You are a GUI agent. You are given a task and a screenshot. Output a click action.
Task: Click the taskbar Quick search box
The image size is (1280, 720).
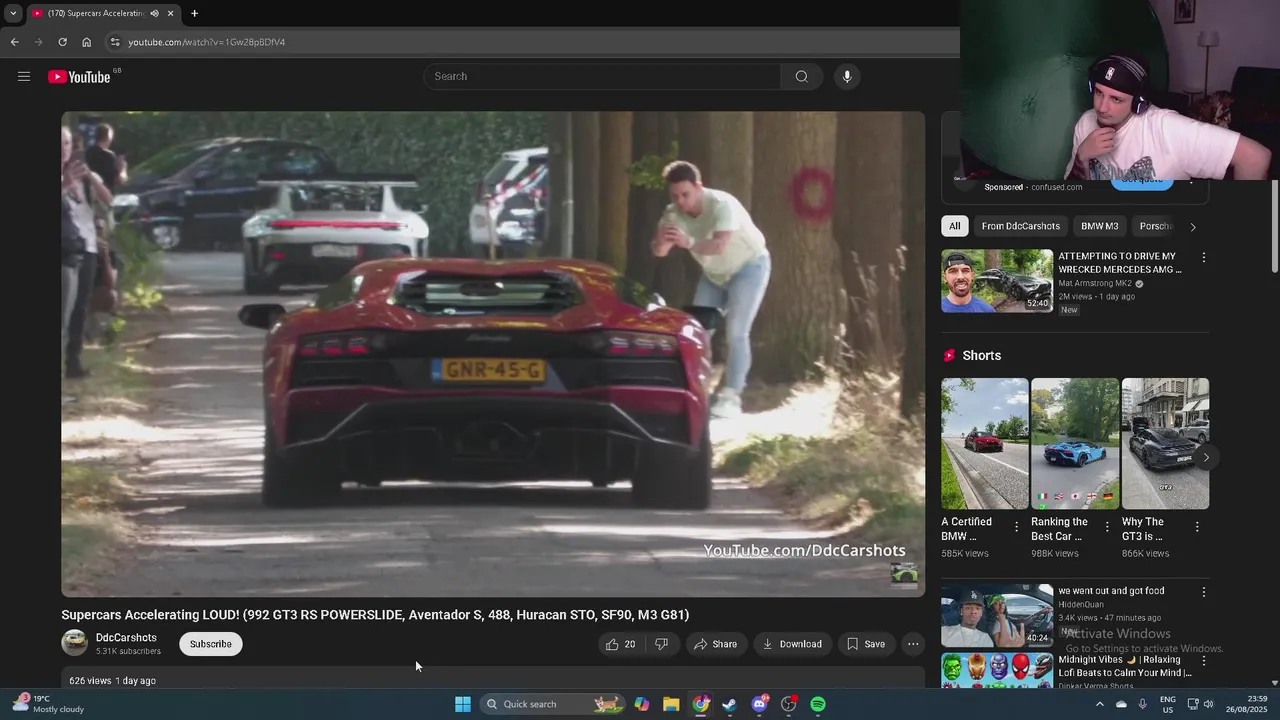point(551,704)
